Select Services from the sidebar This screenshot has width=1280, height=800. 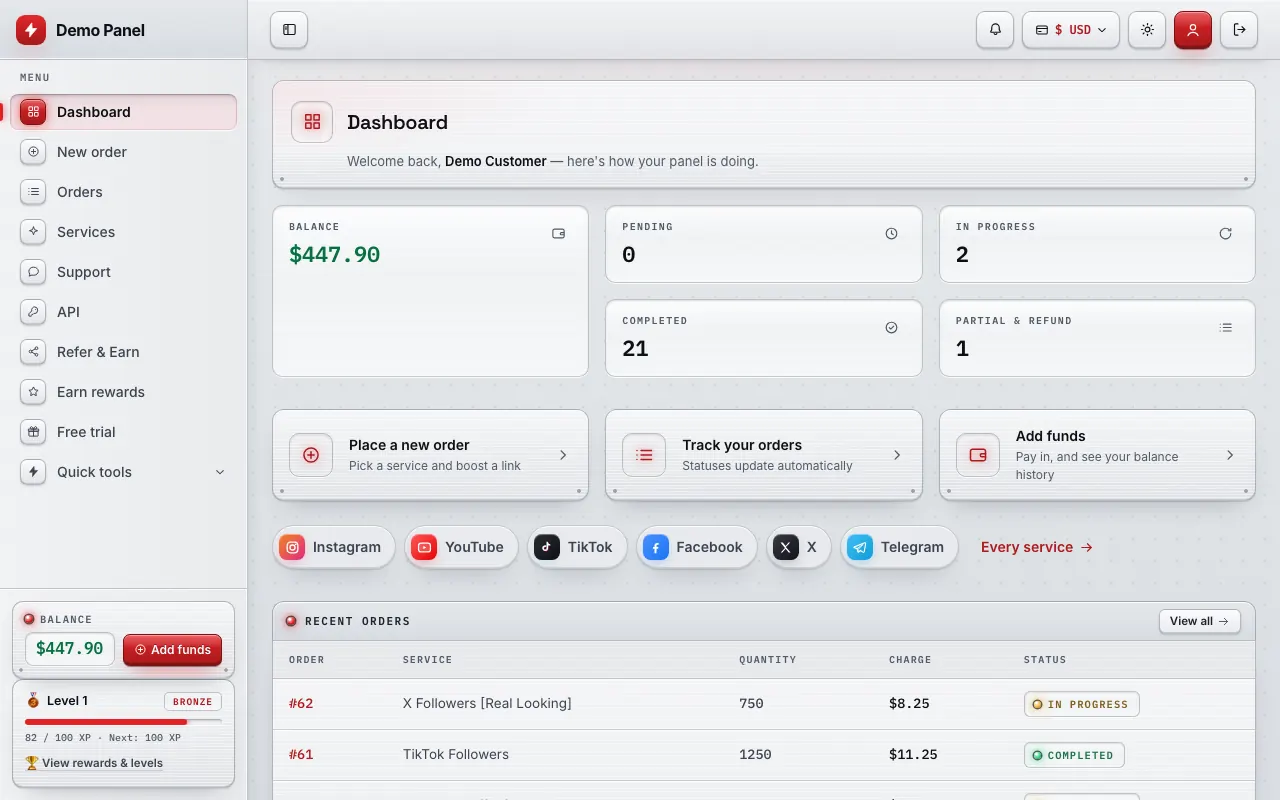pyautogui.click(x=124, y=232)
